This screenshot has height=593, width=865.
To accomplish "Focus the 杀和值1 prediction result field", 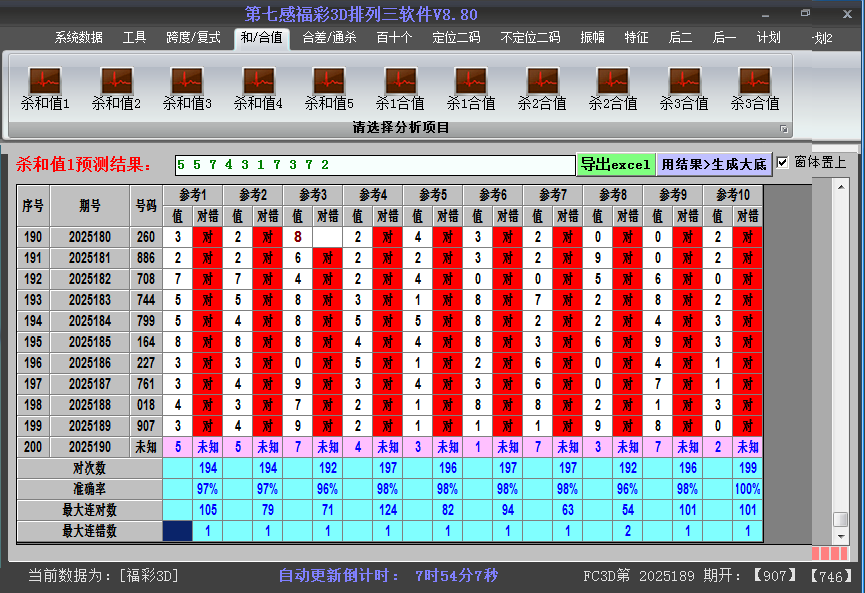I will (x=375, y=165).
